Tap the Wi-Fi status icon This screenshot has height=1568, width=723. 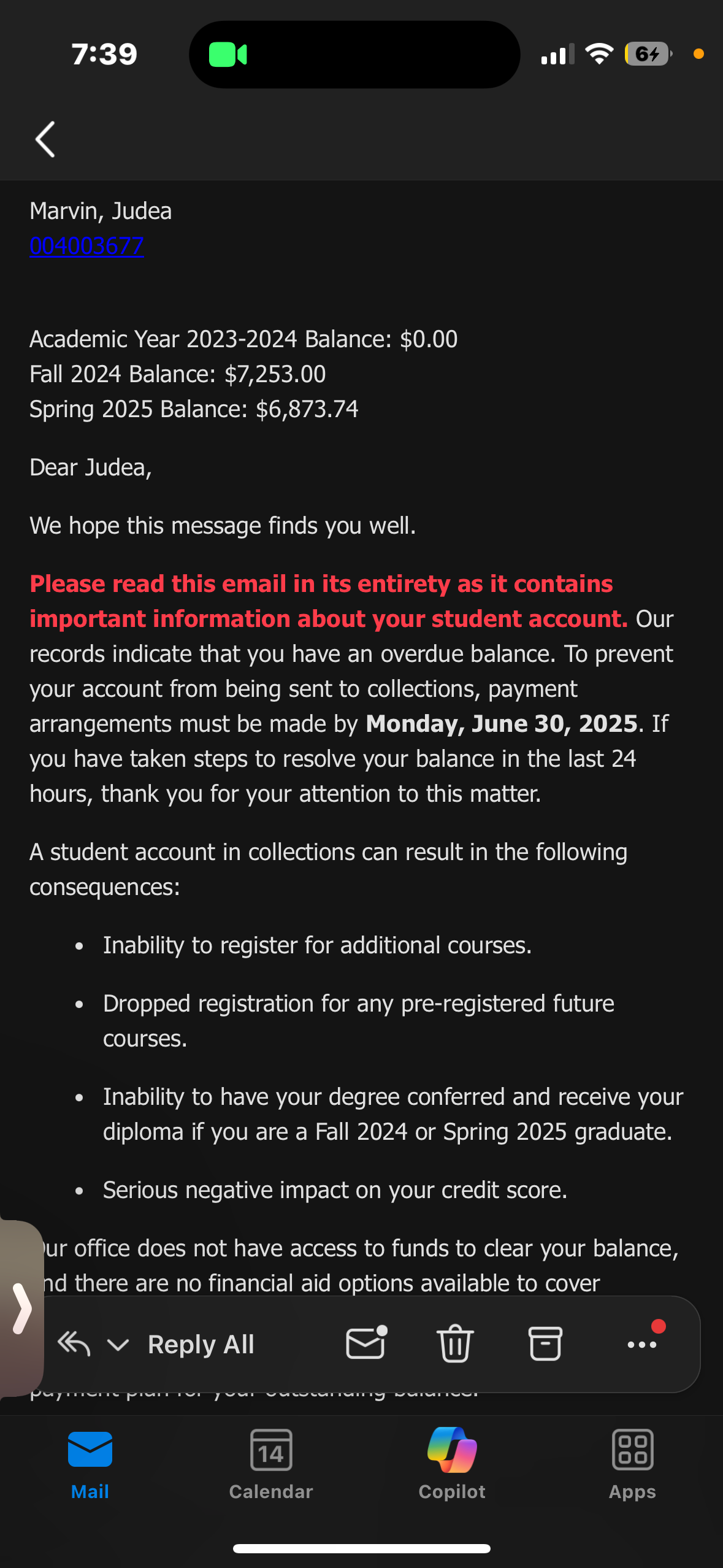[599, 54]
